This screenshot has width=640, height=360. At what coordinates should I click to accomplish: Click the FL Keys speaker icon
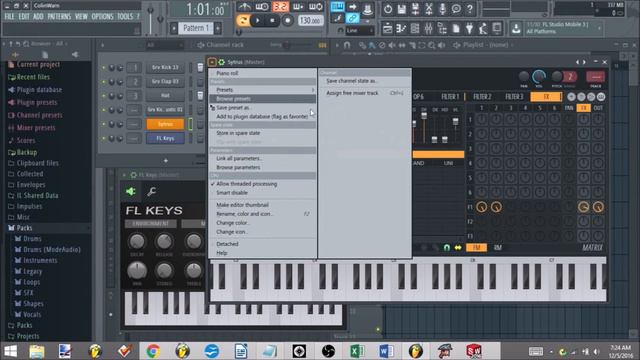coord(131,191)
